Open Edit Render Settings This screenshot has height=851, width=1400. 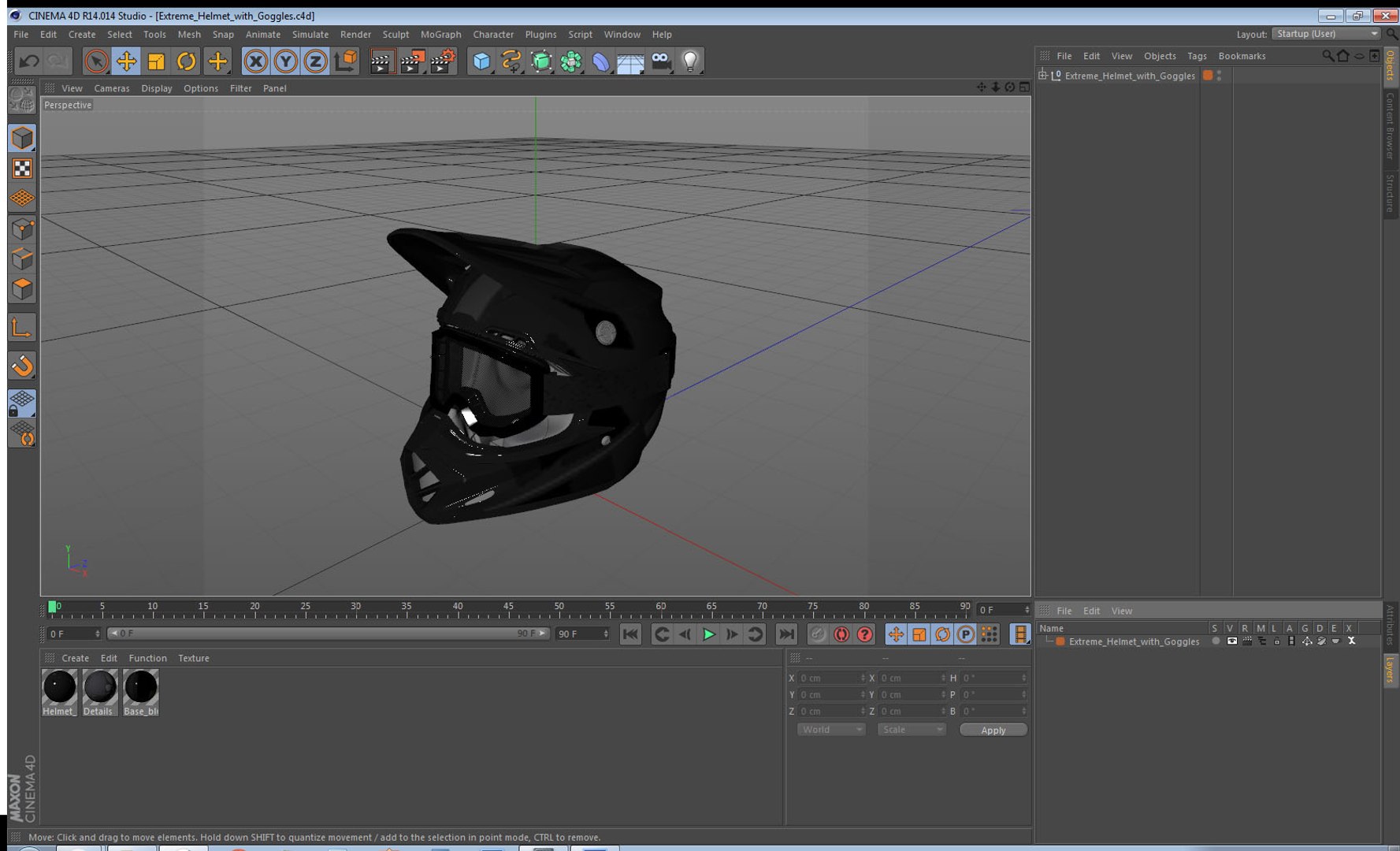coord(443,61)
